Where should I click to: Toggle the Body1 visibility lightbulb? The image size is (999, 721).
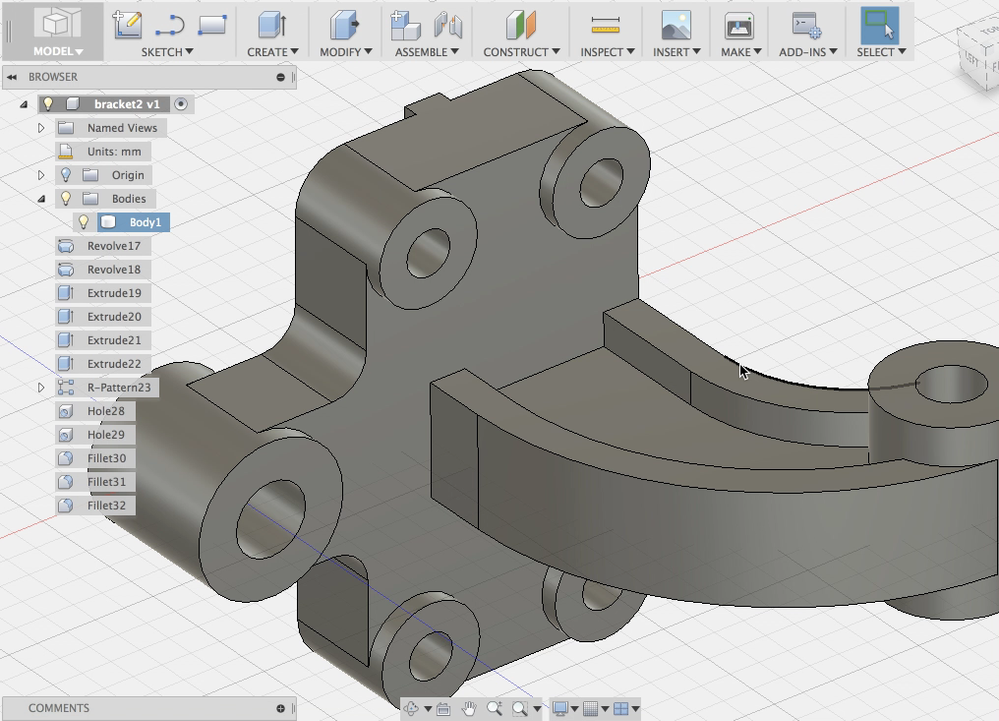[x=84, y=222]
